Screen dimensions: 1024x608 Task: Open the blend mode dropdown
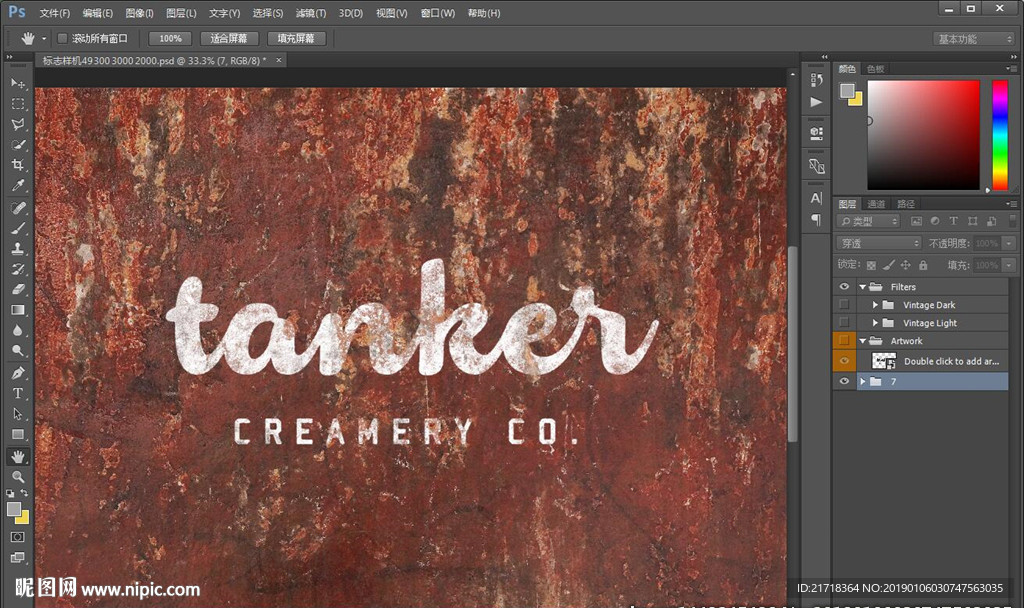pos(878,243)
